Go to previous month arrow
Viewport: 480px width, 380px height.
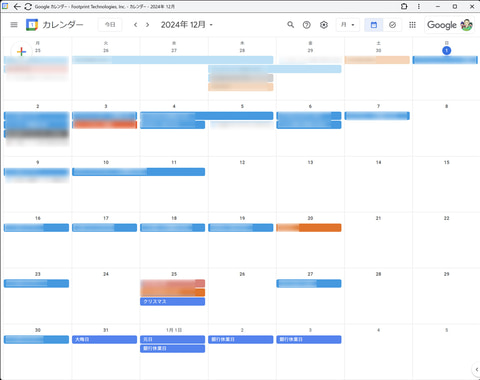coord(135,25)
